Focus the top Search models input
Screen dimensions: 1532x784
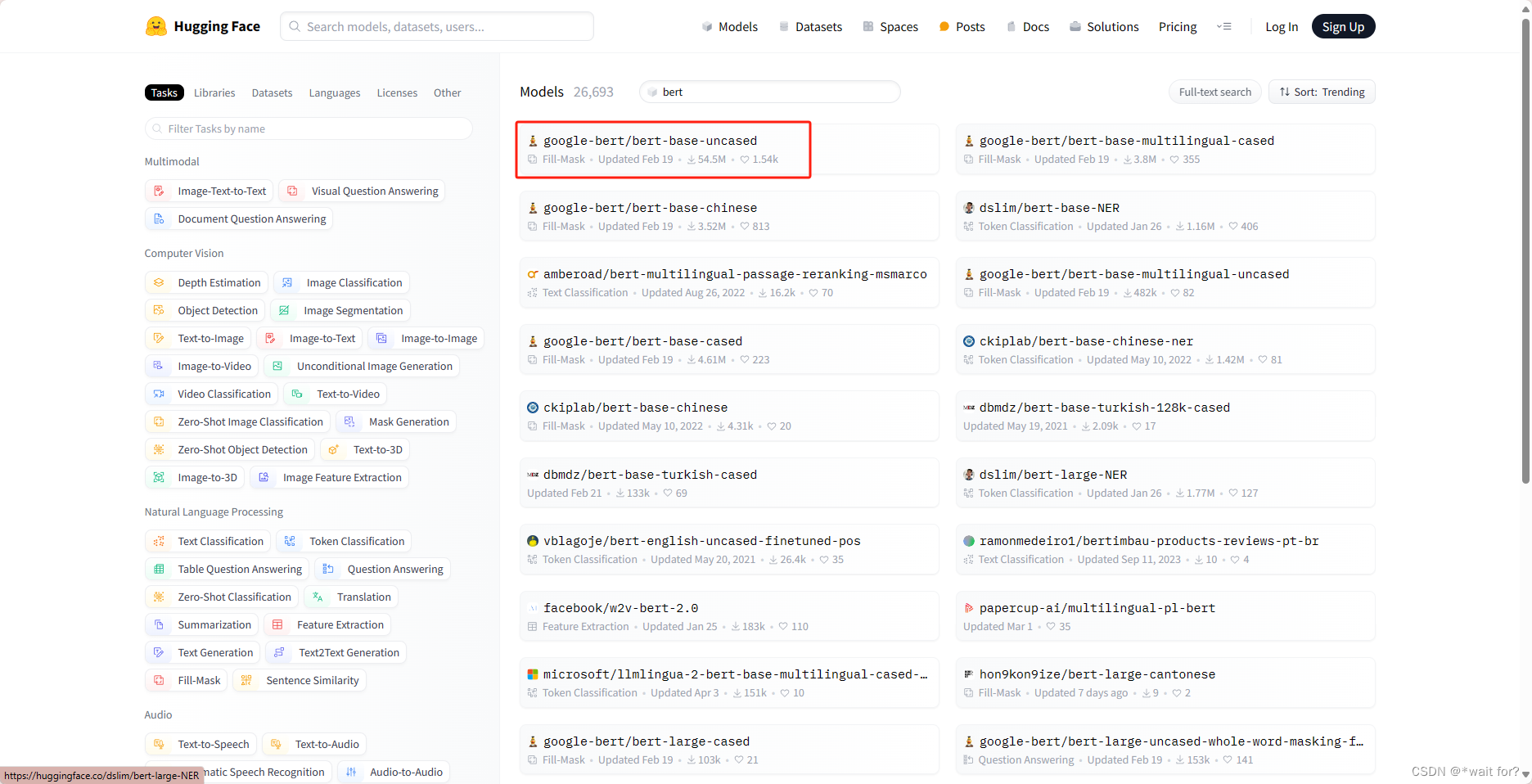(x=437, y=26)
